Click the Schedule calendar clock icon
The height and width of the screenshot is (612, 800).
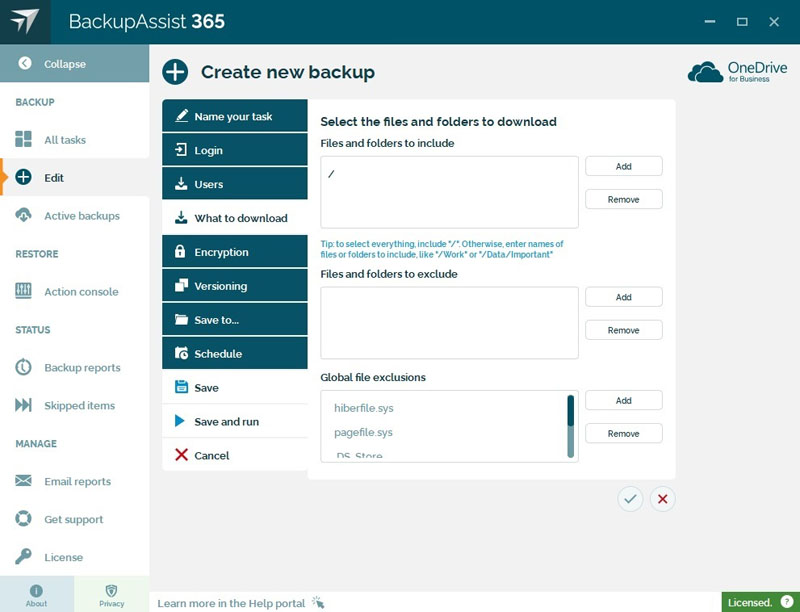[181, 353]
